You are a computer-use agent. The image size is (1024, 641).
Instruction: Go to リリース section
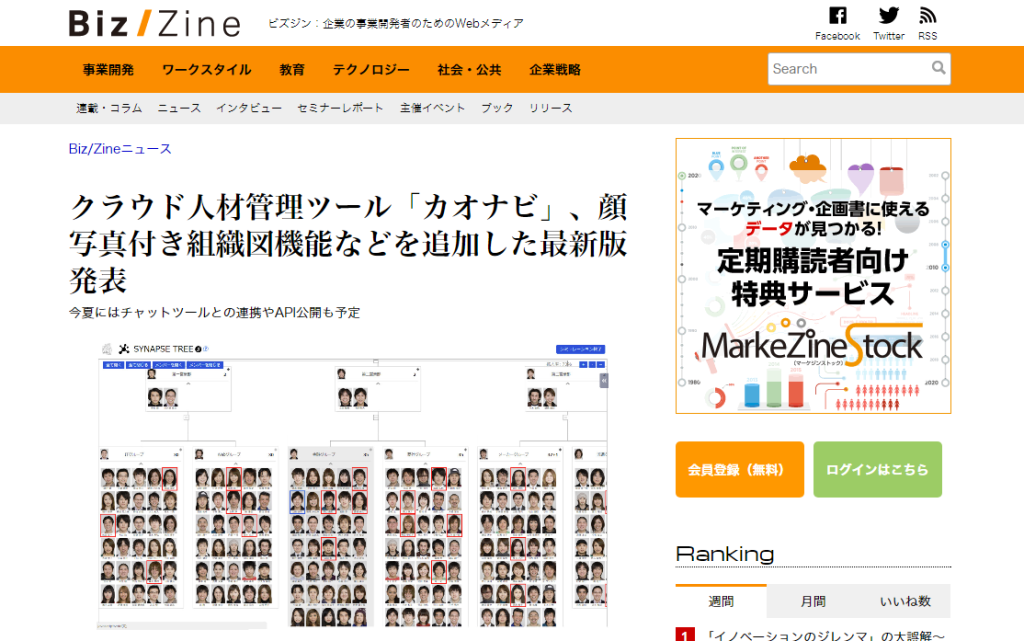[551, 108]
